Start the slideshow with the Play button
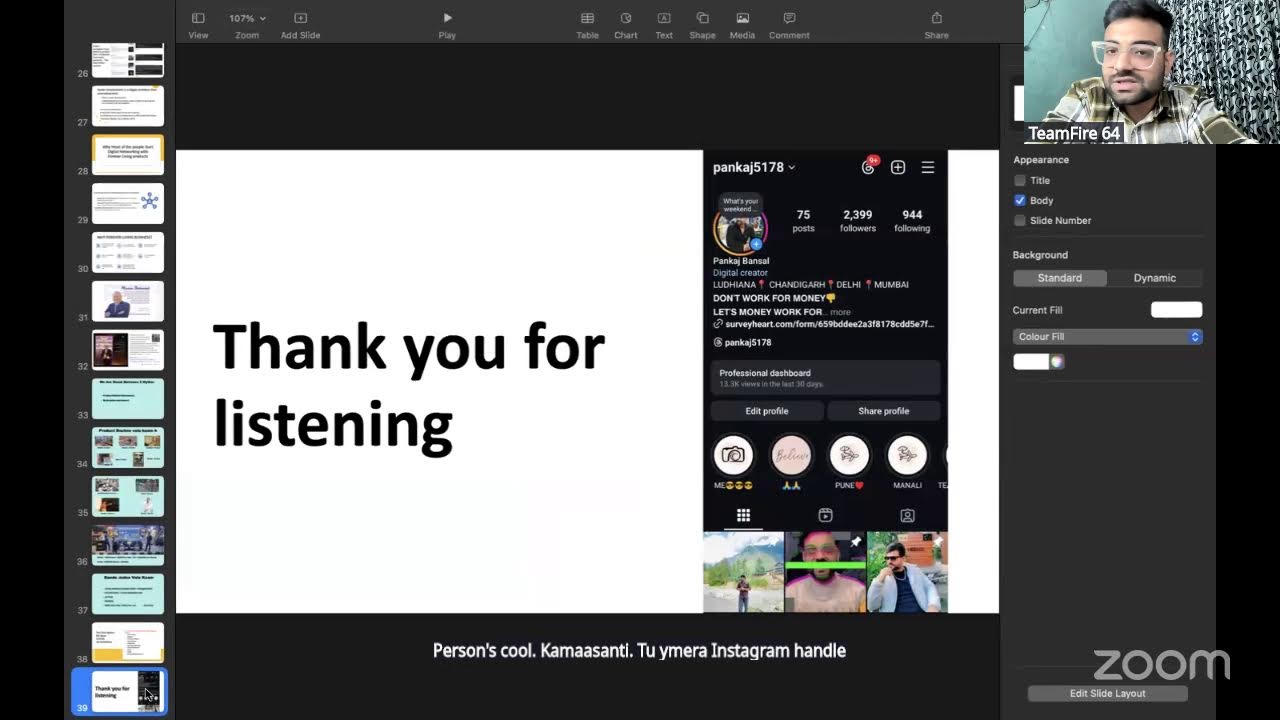The image size is (1280, 720). [x=447, y=24]
